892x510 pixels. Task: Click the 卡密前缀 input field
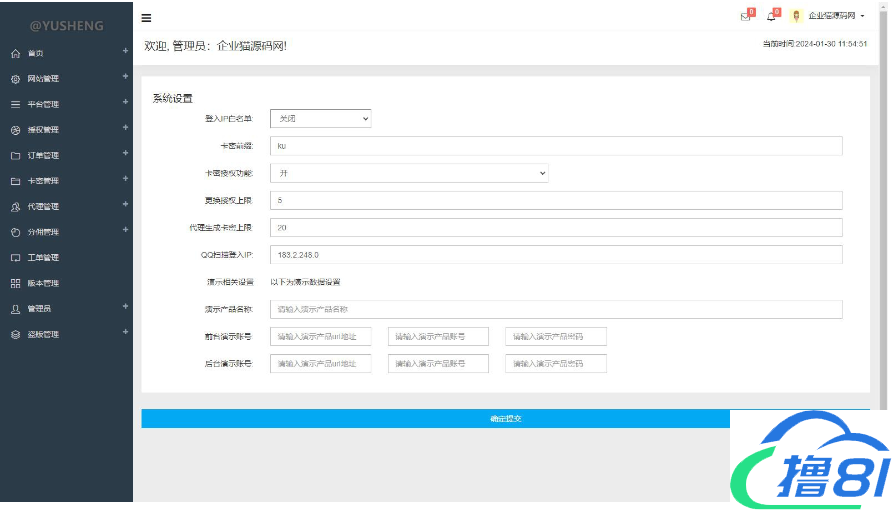point(555,146)
